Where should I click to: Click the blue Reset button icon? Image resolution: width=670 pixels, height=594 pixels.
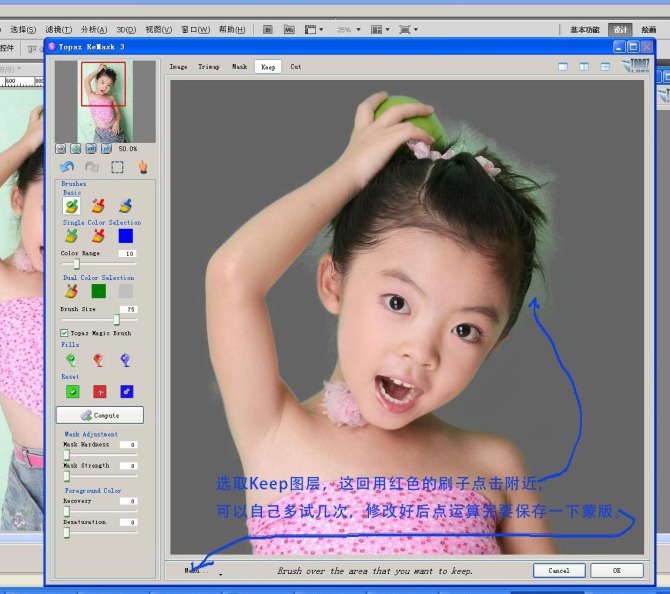126,391
